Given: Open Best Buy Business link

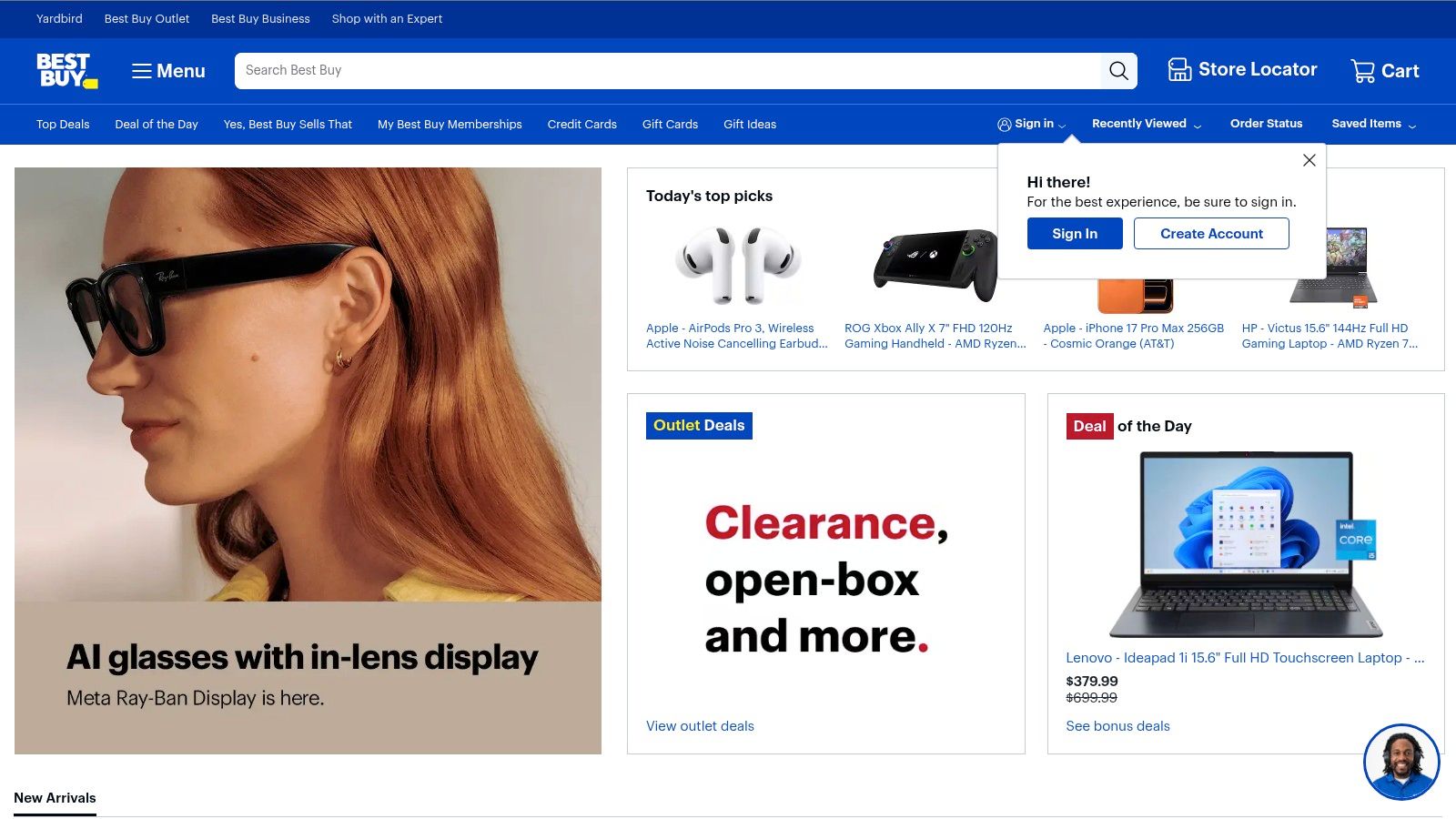Looking at the screenshot, I should coord(260,18).
